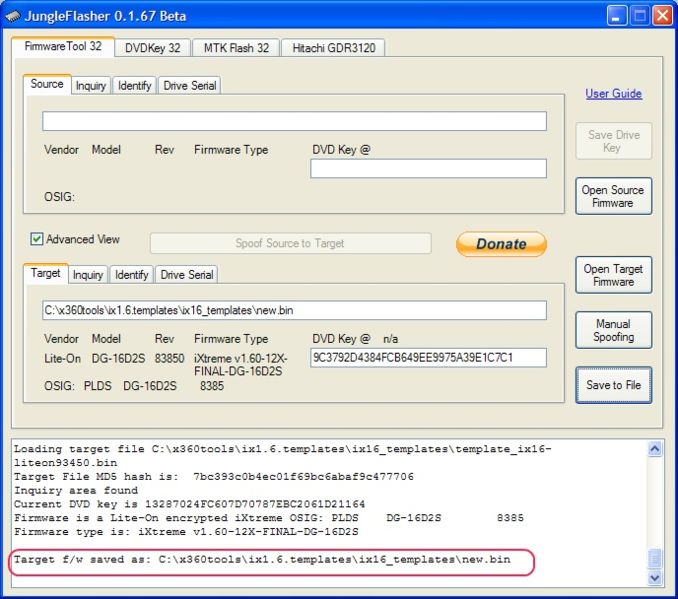Click the orange Donate button

point(502,244)
